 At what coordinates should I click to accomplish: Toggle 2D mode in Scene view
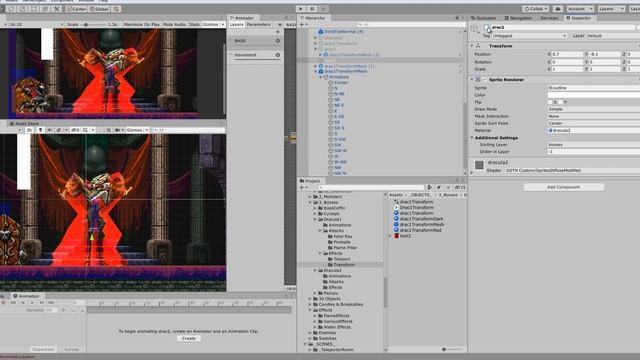tap(29, 130)
